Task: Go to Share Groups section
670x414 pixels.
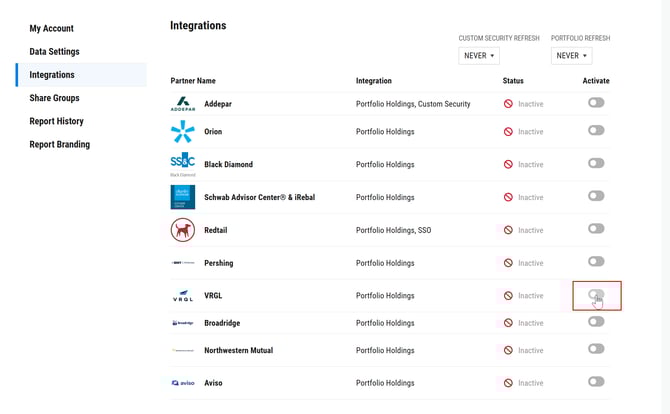Action: click(54, 98)
